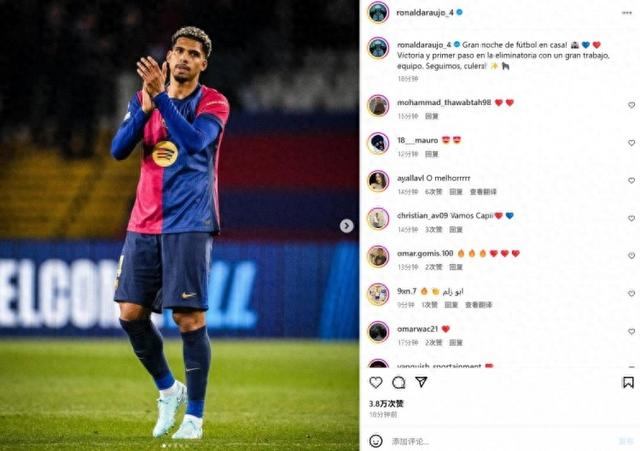The height and width of the screenshot is (451, 640).
Task: Reply to omarwac21's comment
Action: point(456,343)
